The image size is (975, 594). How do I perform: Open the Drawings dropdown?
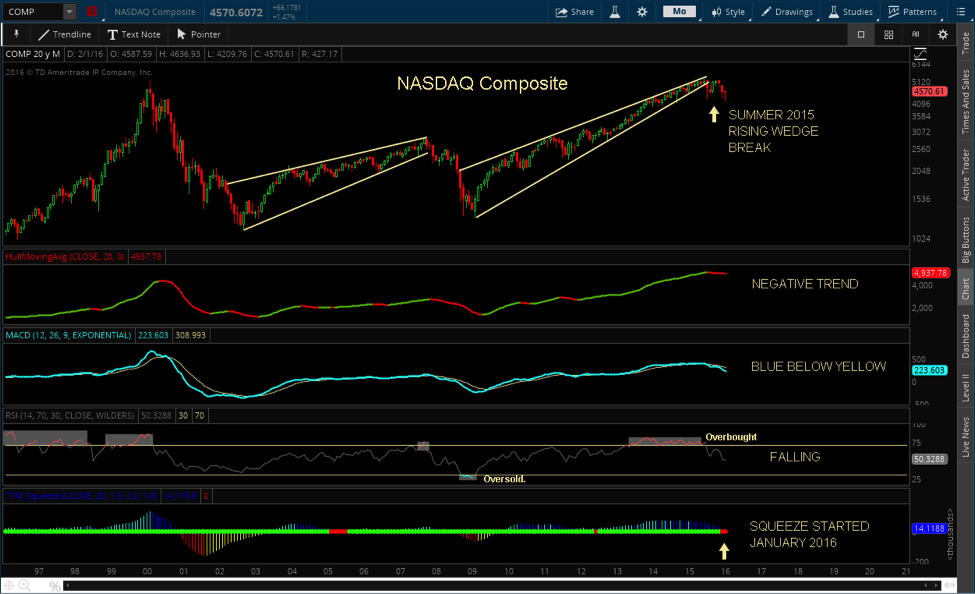click(787, 12)
